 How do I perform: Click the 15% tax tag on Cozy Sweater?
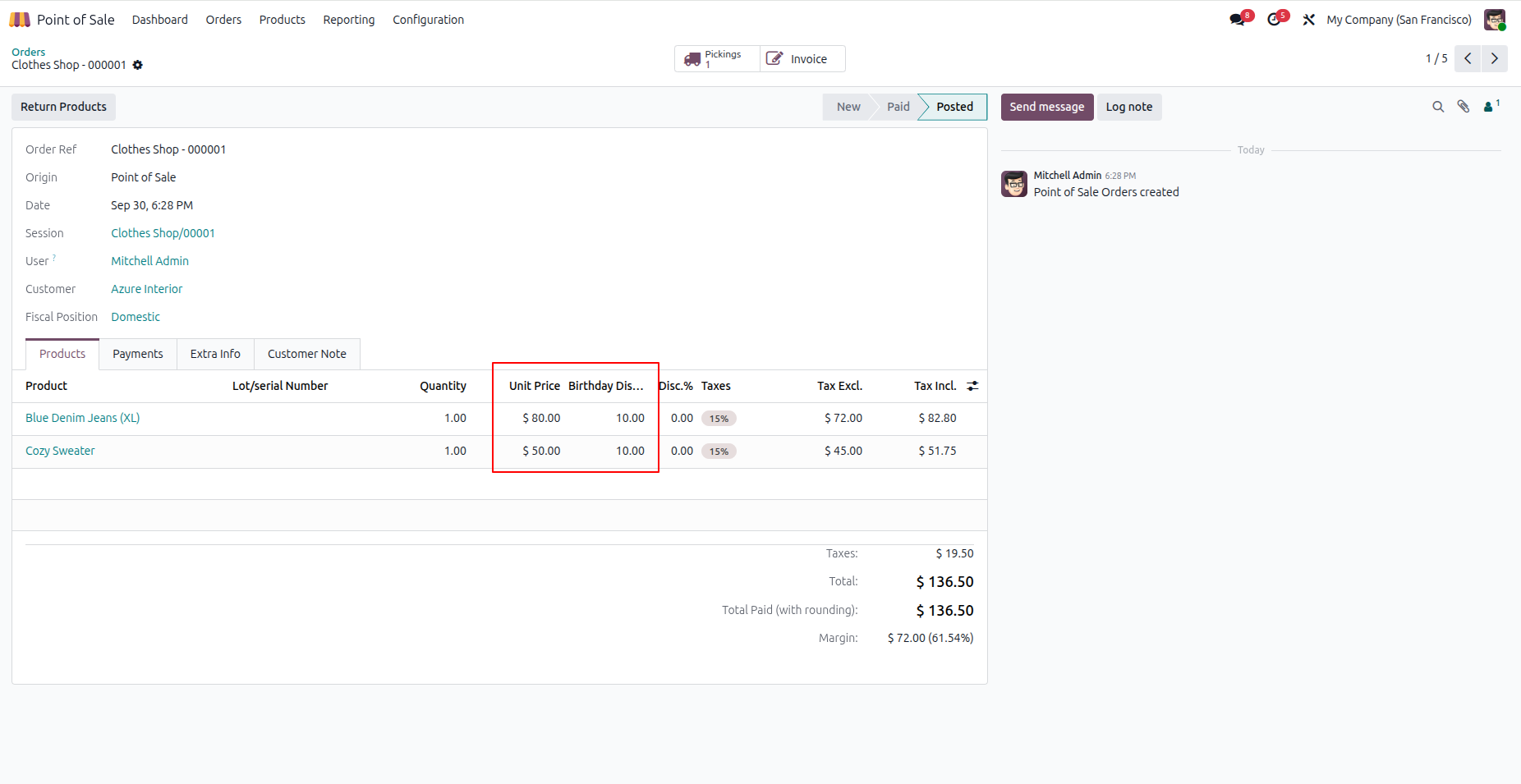click(x=719, y=452)
